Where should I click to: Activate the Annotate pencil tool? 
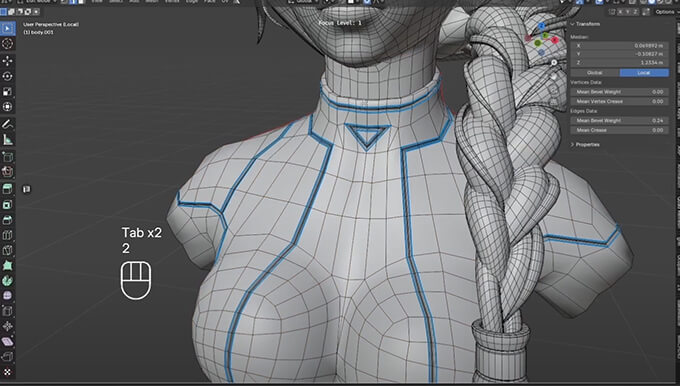point(7,124)
